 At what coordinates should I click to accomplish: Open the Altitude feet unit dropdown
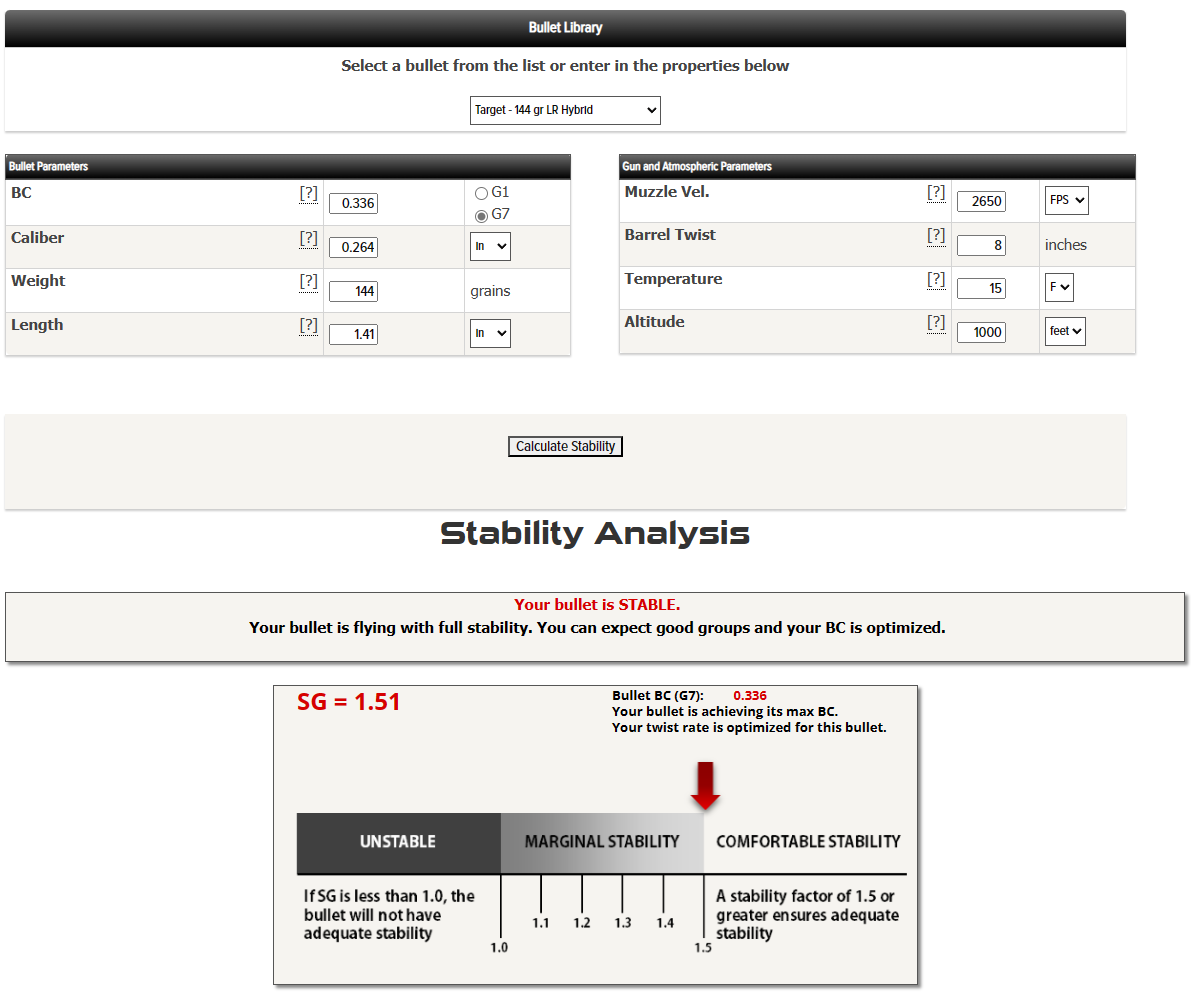point(1065,331)
